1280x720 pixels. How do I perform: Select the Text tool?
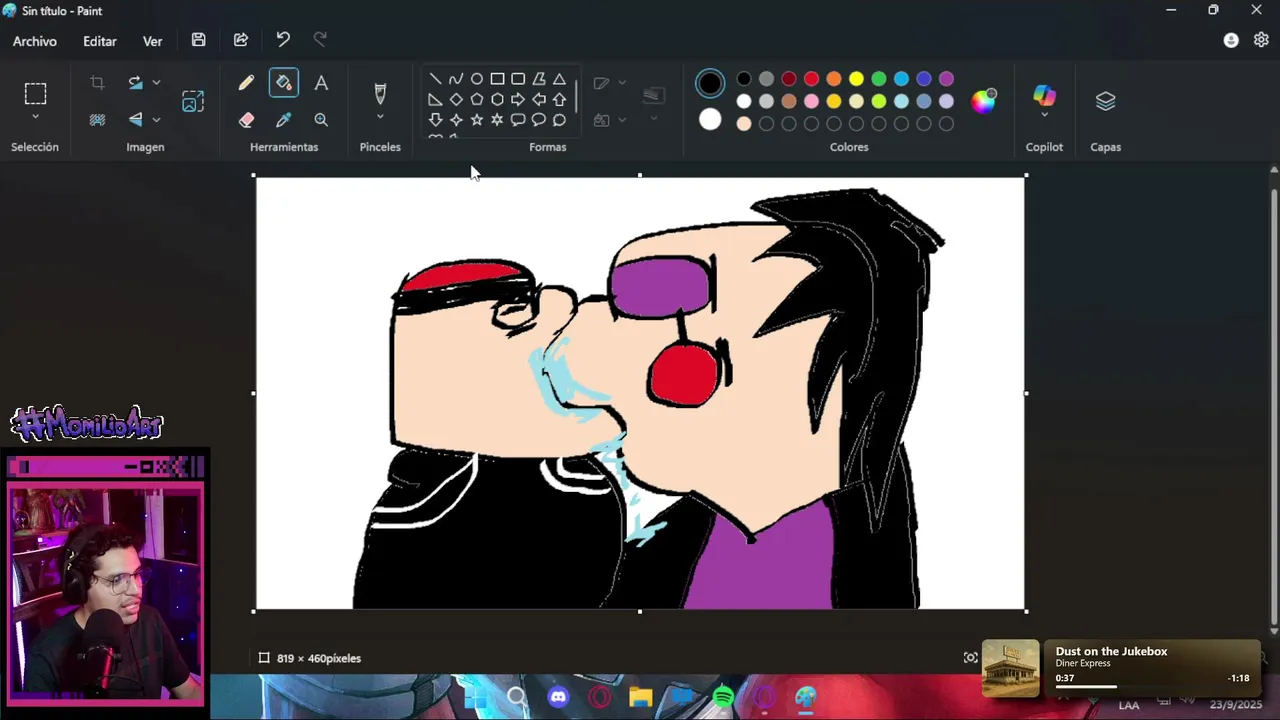321,83
